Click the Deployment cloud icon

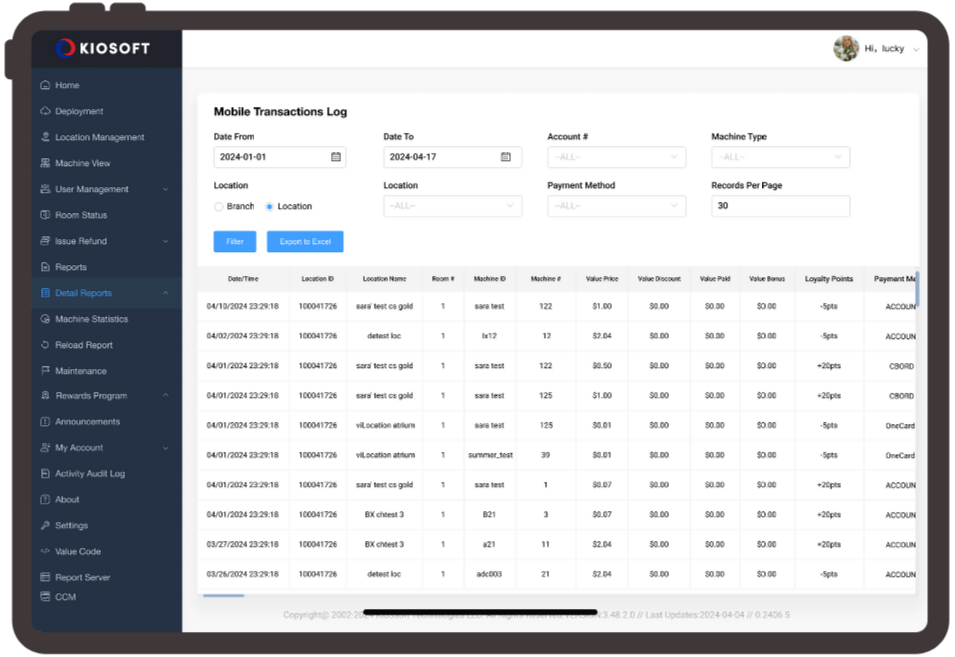45,111
